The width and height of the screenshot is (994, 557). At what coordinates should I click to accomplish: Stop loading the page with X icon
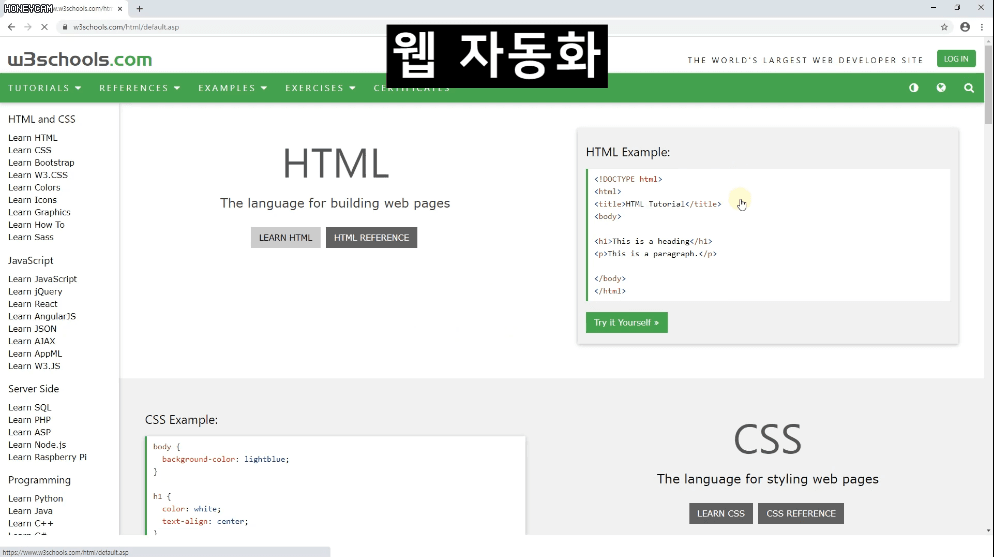44,27
